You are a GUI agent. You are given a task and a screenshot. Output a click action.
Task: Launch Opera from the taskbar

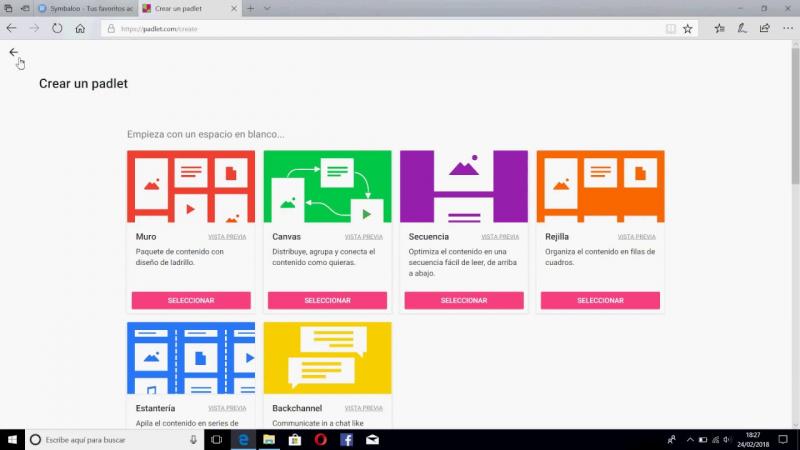[320, 439]
